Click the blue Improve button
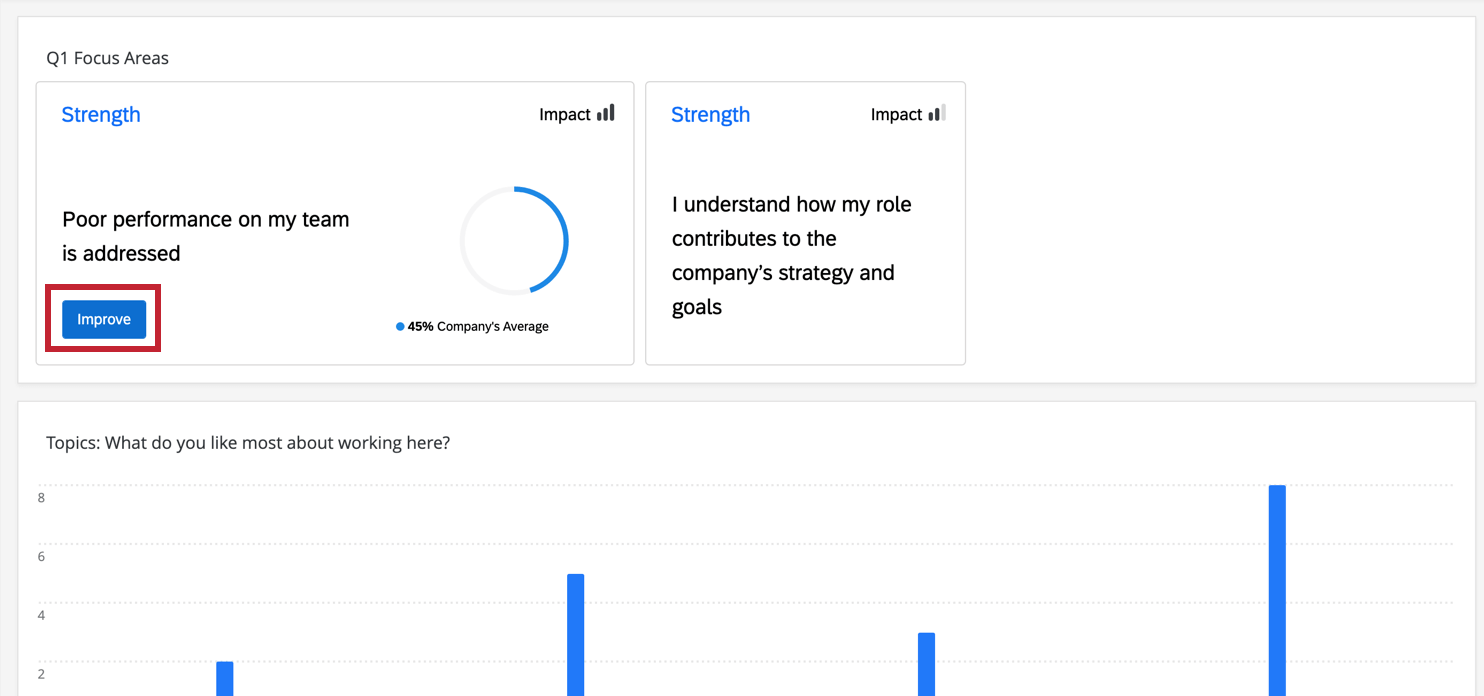This screenshot has width=1484, height=696. pos(104,320)
